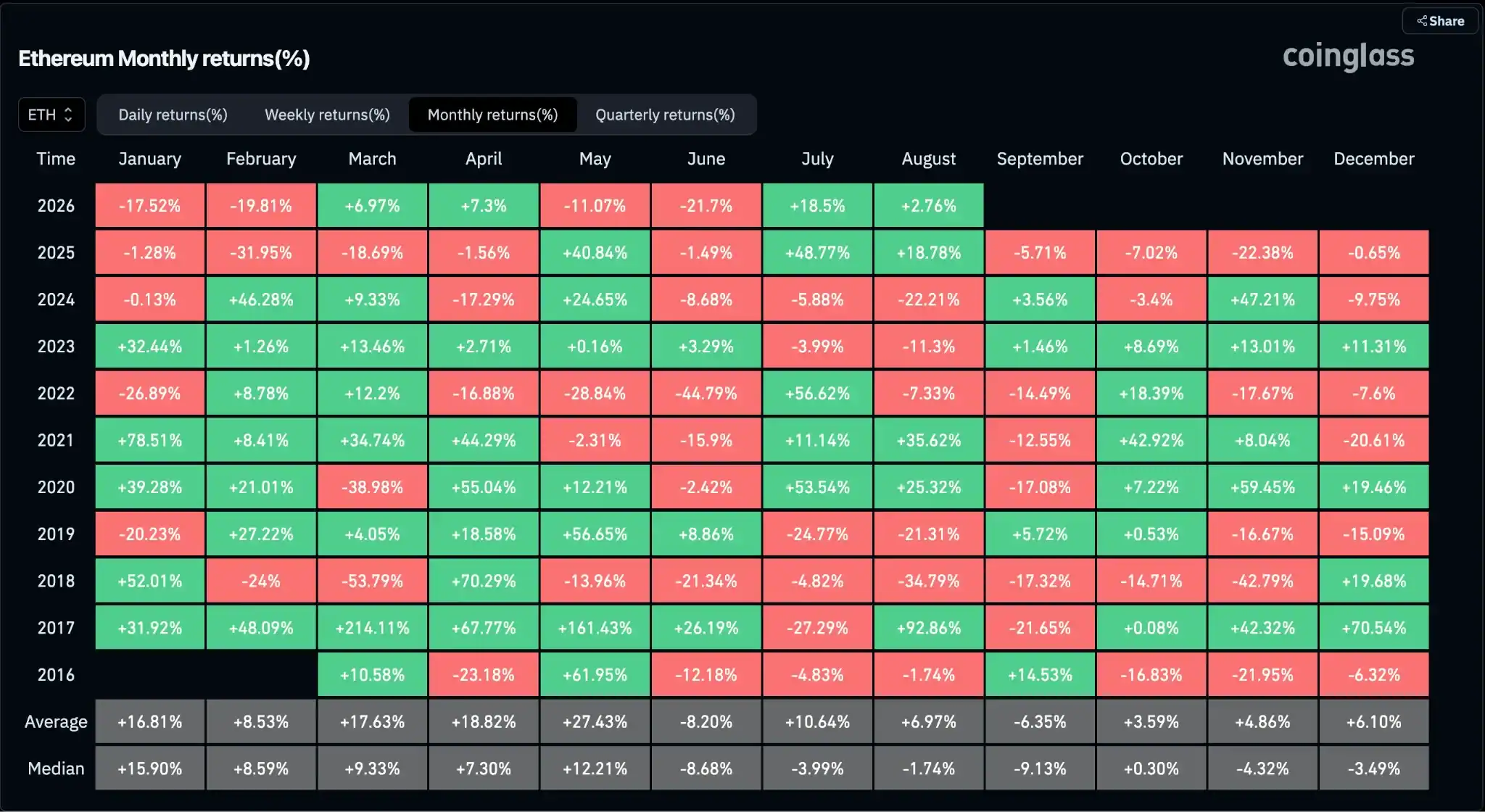Image resolution: width=1485 pixels, height=812 pixels.
Task: Select the 2025 row label
Action: [x=56, y=253]
